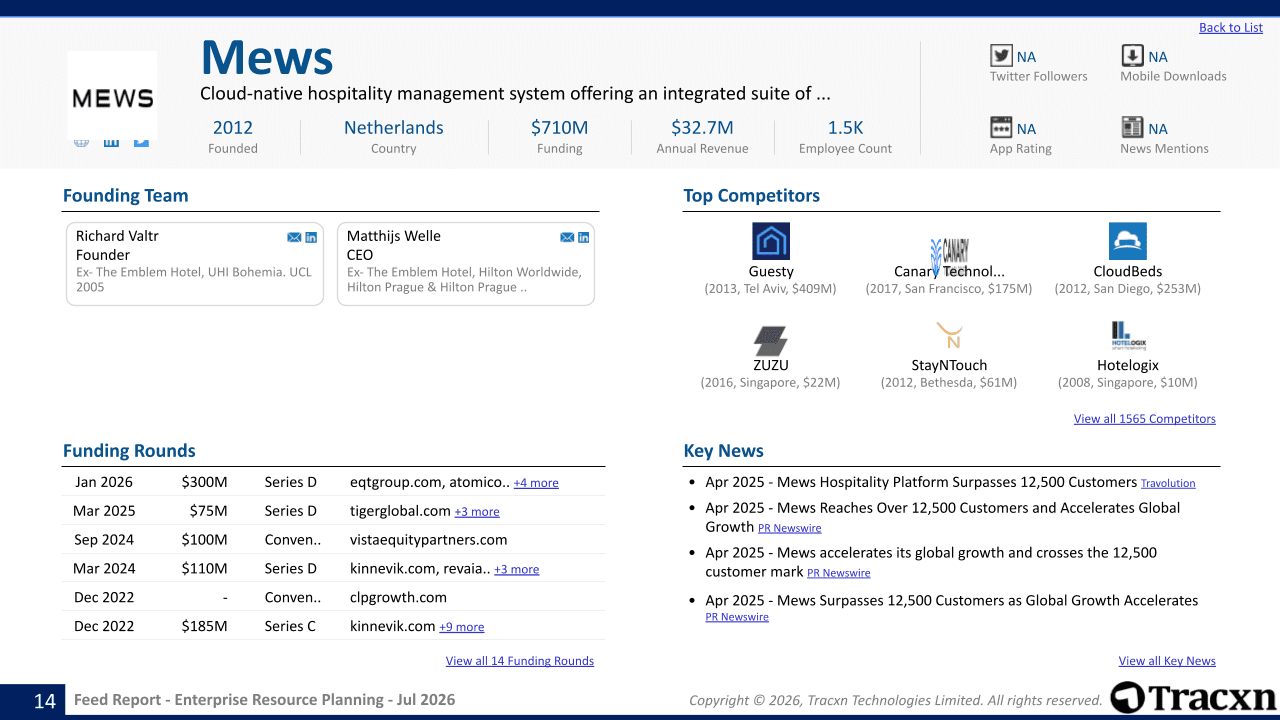Viewport: 1280px width, 720px height.
Task: Click the Feed Report footer title
Action: (x=265, y=700)
